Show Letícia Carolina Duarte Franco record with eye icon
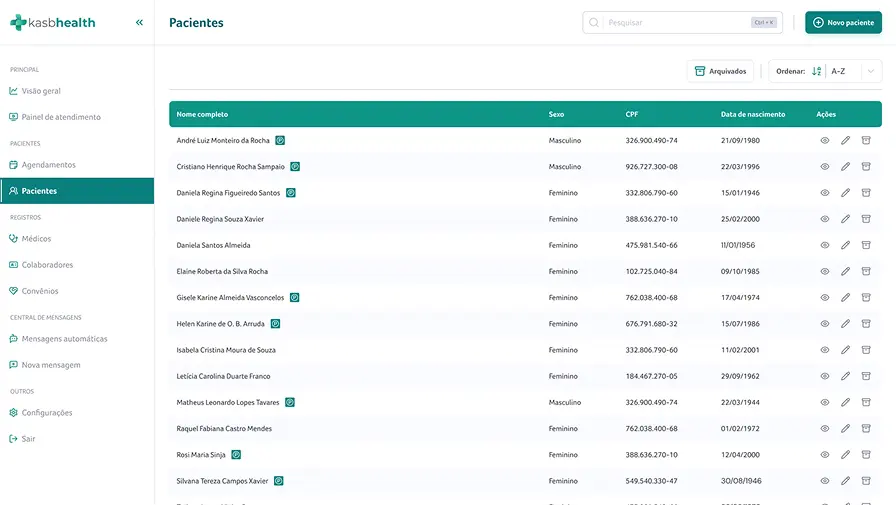This screenshot has width=896, height=506. click(825, 376)
